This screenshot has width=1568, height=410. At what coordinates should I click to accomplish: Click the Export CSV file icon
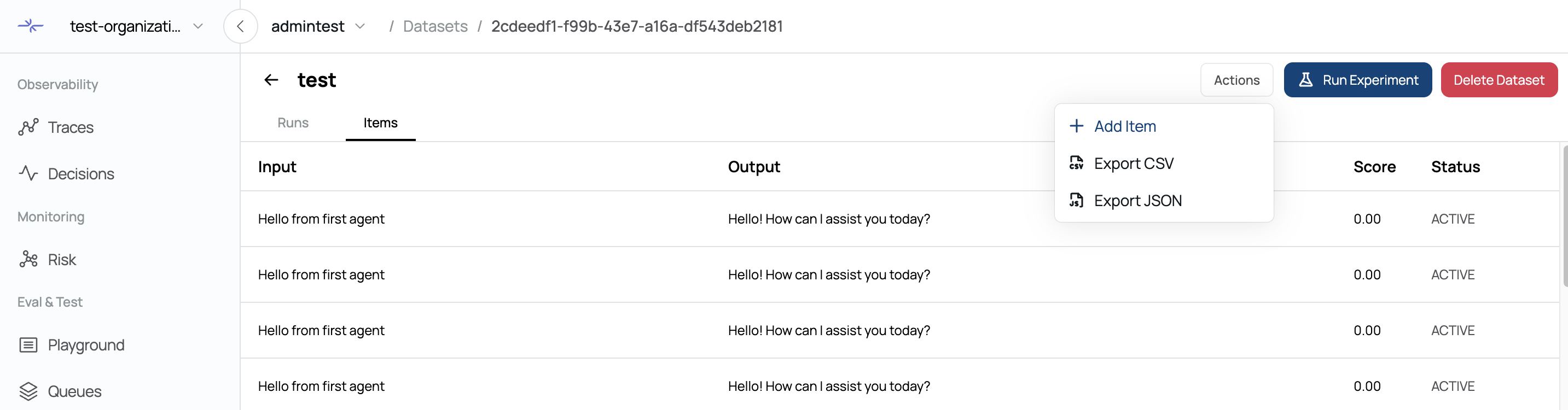[1076, 163]
